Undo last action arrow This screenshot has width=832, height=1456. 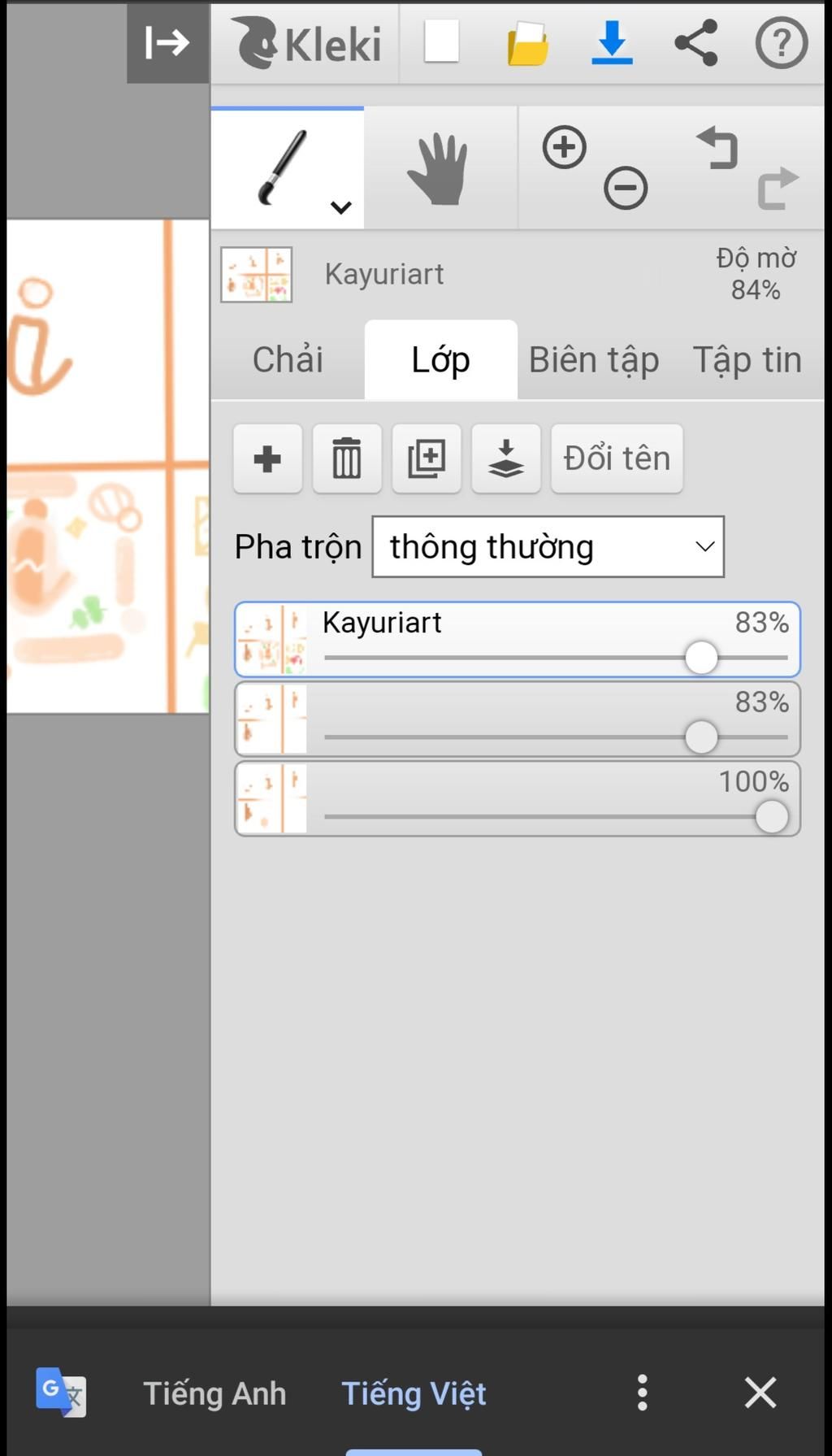point(717,148)
